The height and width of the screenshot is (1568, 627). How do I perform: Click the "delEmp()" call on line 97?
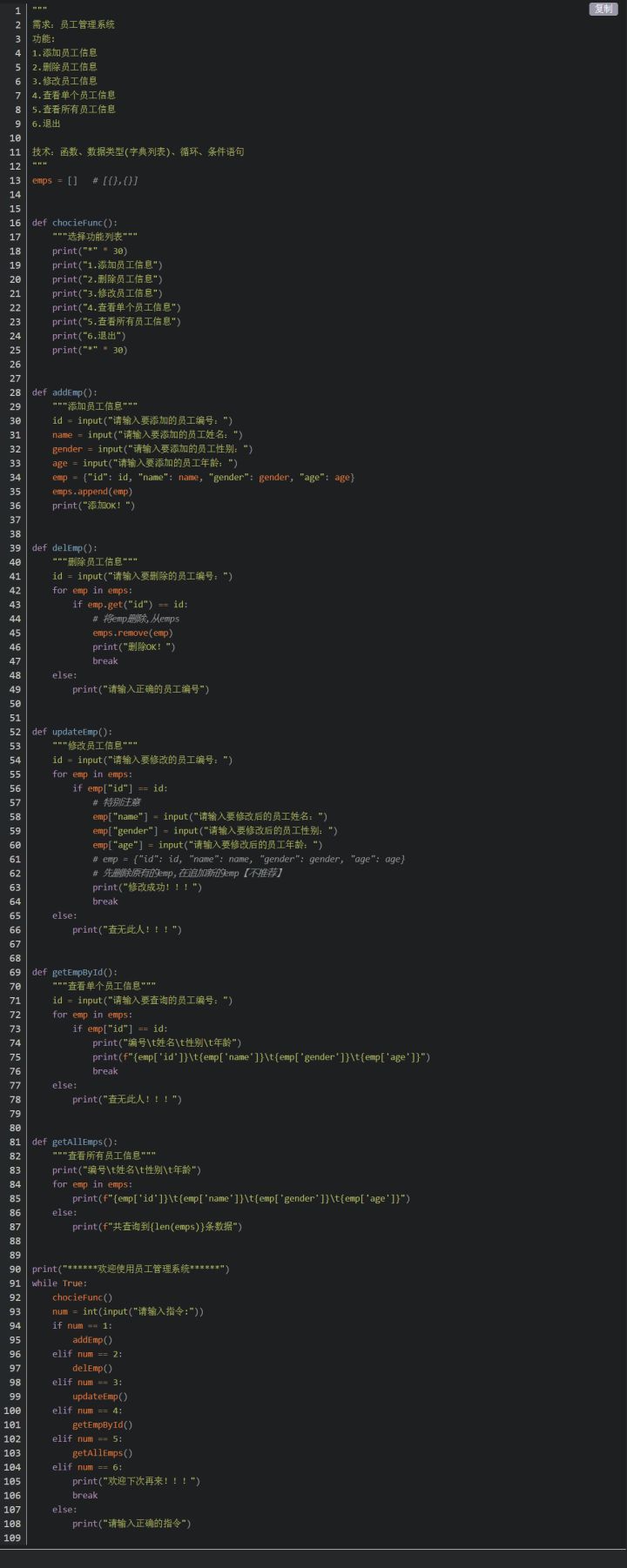click(x=92, y=1368)
